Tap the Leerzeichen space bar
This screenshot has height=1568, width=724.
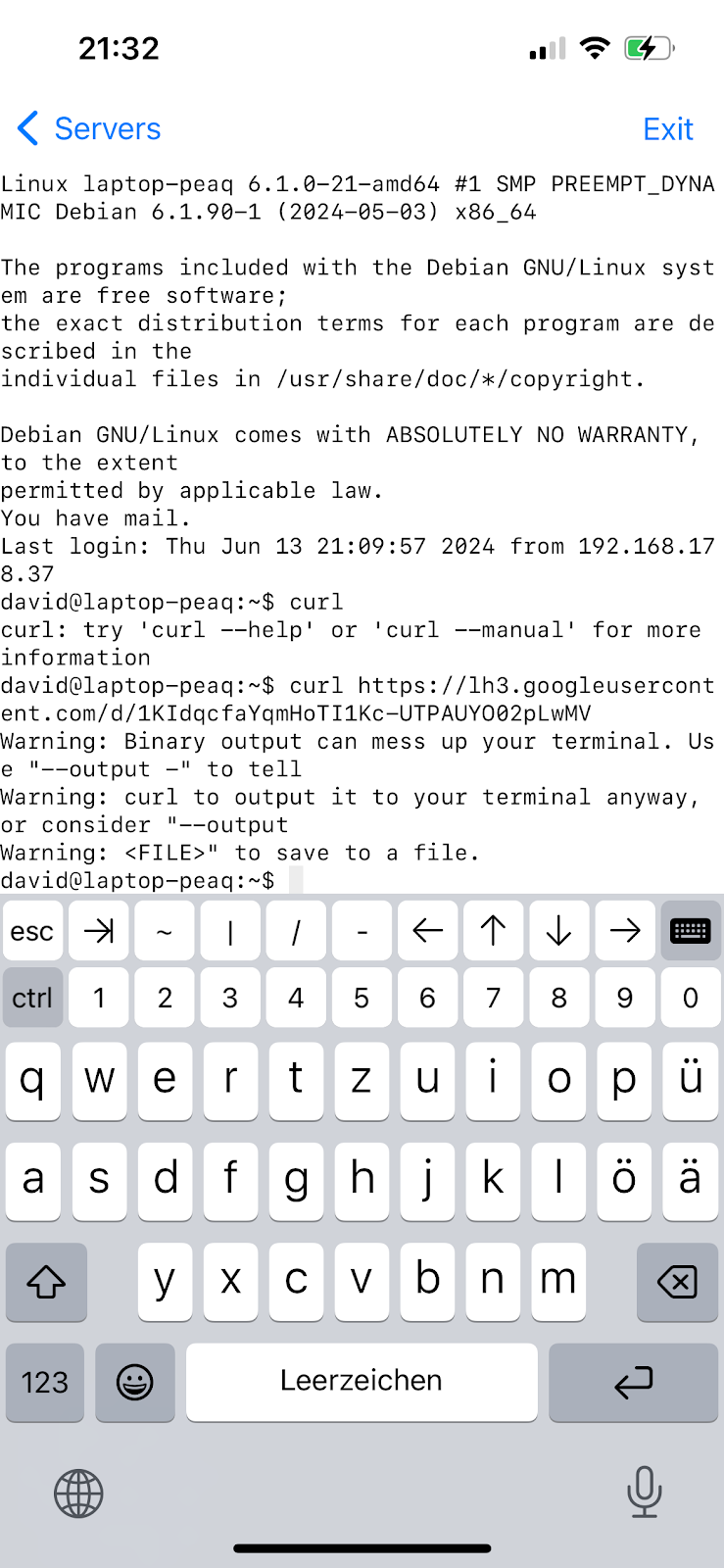coord(362,1381)
